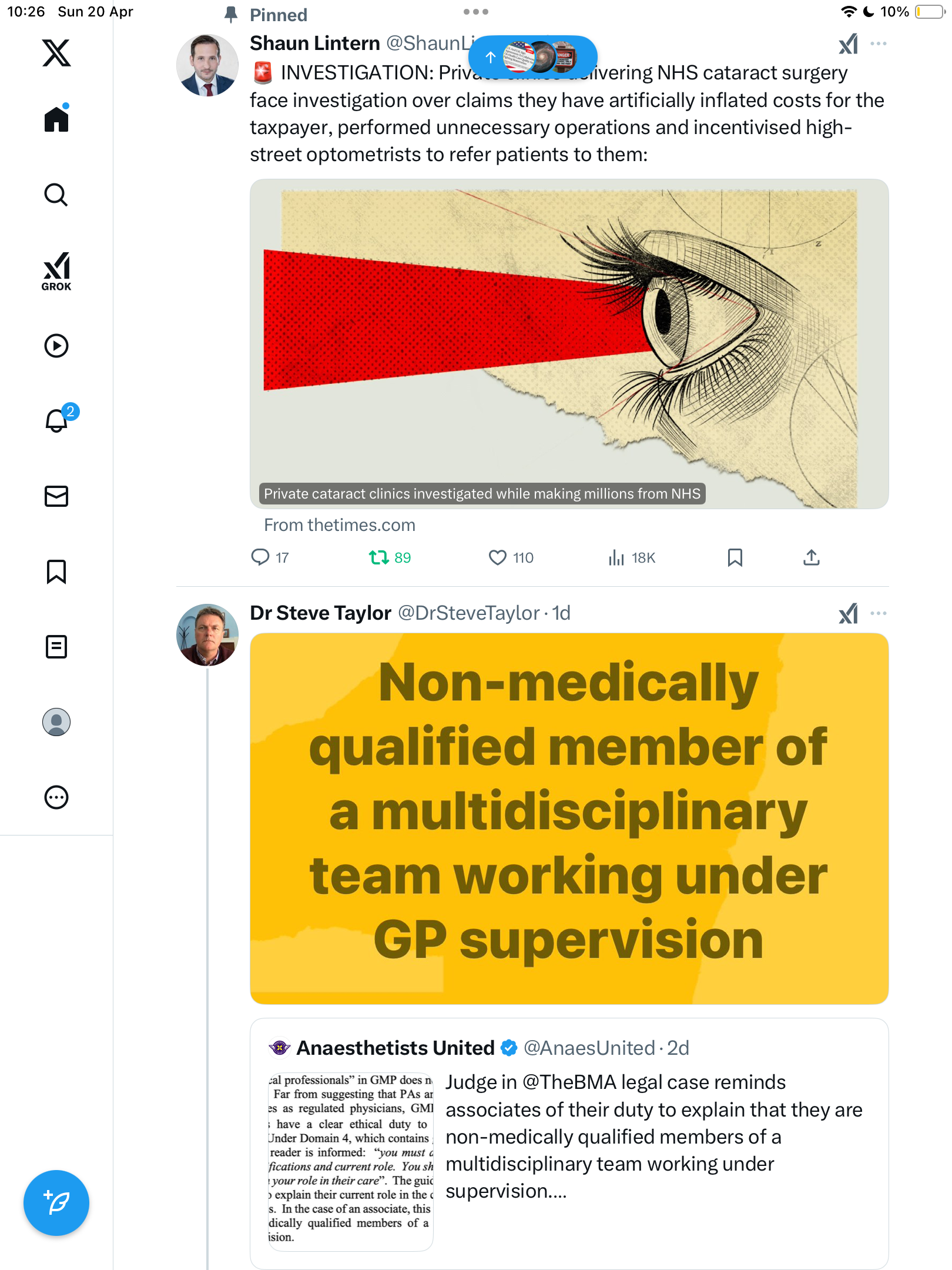Open Bookmarks in the sidebar

click(56, 571)
